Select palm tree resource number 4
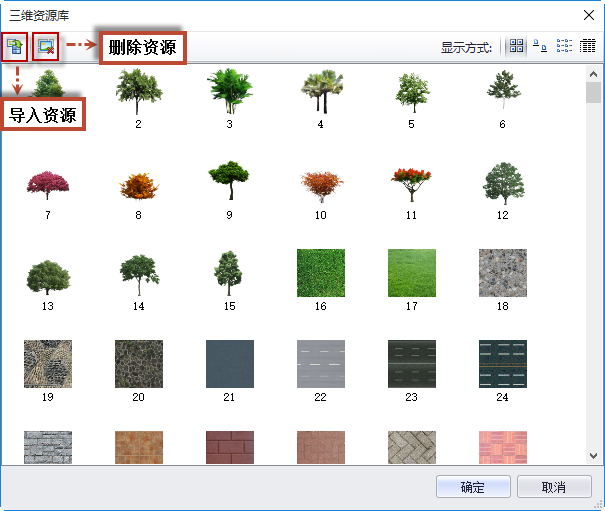 320,91
